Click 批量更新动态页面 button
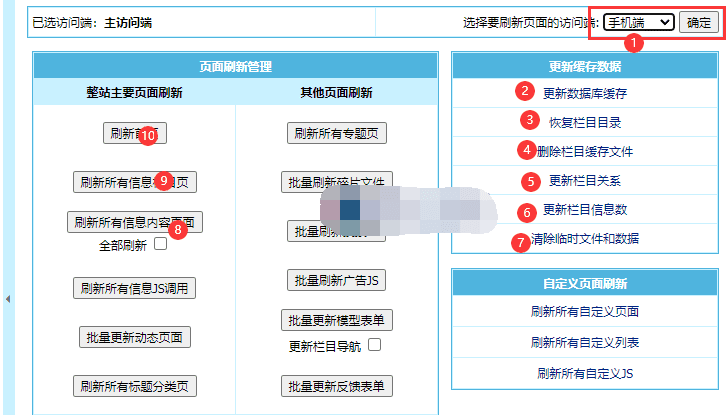 coord(135,337)
